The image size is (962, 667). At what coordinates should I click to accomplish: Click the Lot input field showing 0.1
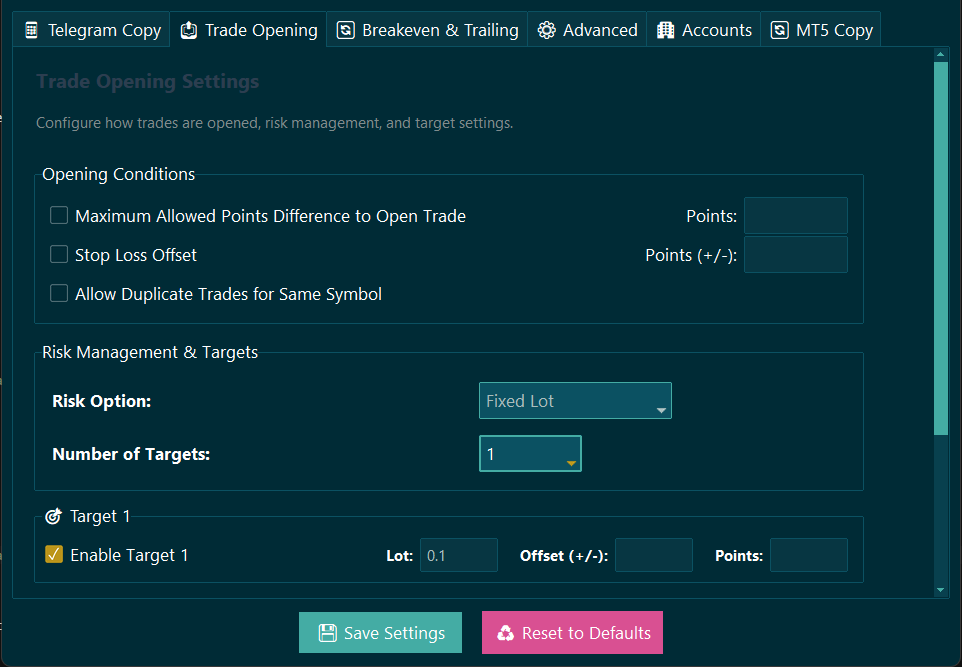click(459, 554)
